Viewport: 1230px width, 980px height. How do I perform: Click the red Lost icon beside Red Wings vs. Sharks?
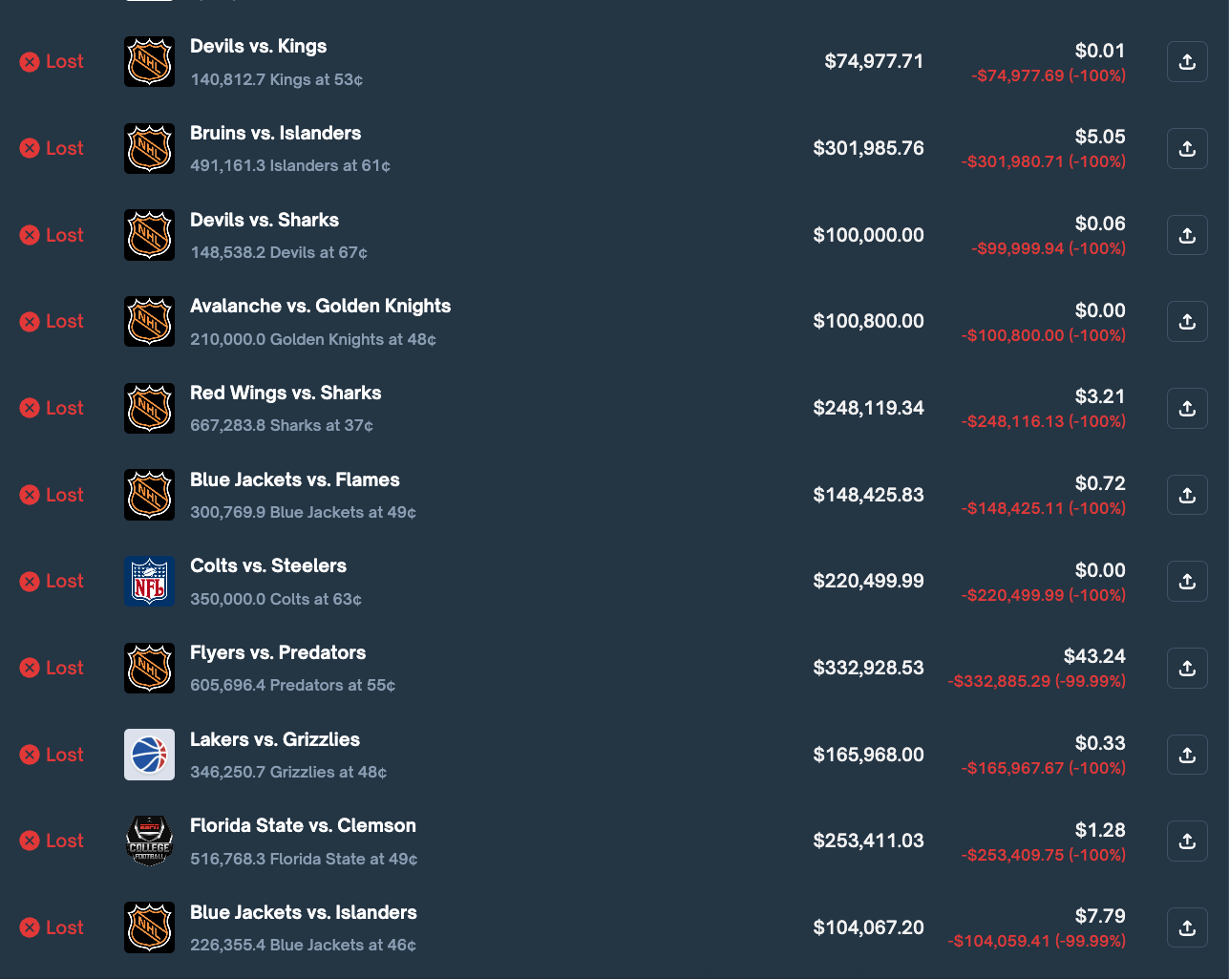pyautogui.click(x=30, y=408)
